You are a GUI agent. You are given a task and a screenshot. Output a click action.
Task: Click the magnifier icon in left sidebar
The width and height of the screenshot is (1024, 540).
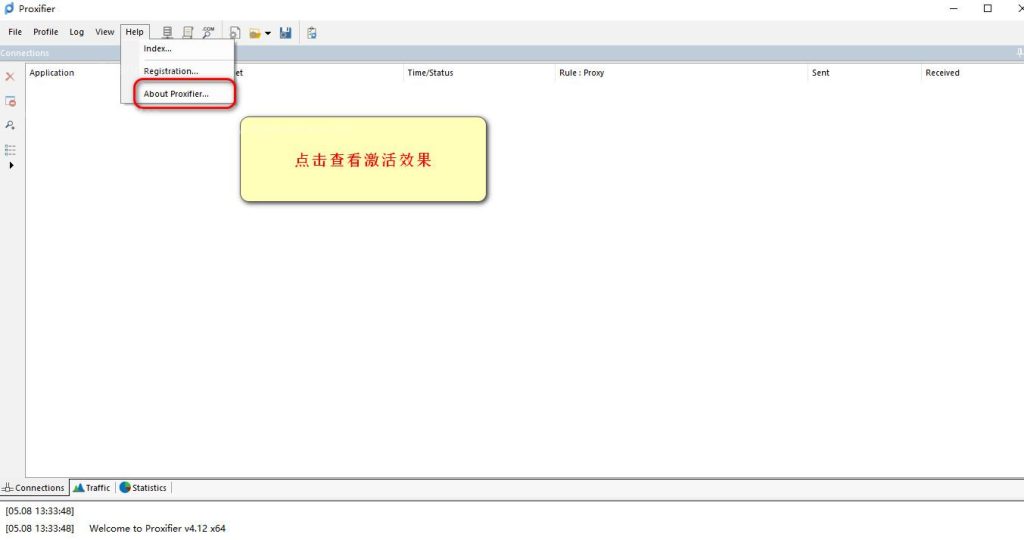10,125
